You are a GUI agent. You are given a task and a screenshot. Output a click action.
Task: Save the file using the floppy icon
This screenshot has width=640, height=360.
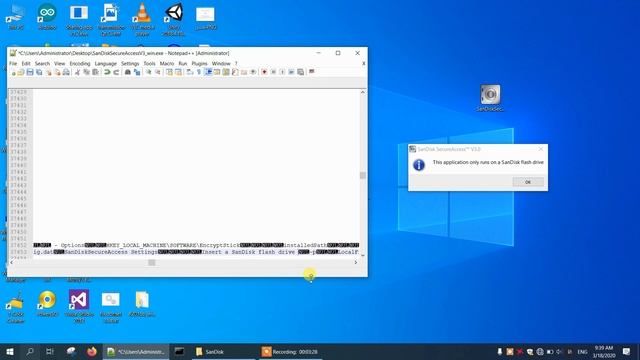(30, 72)
